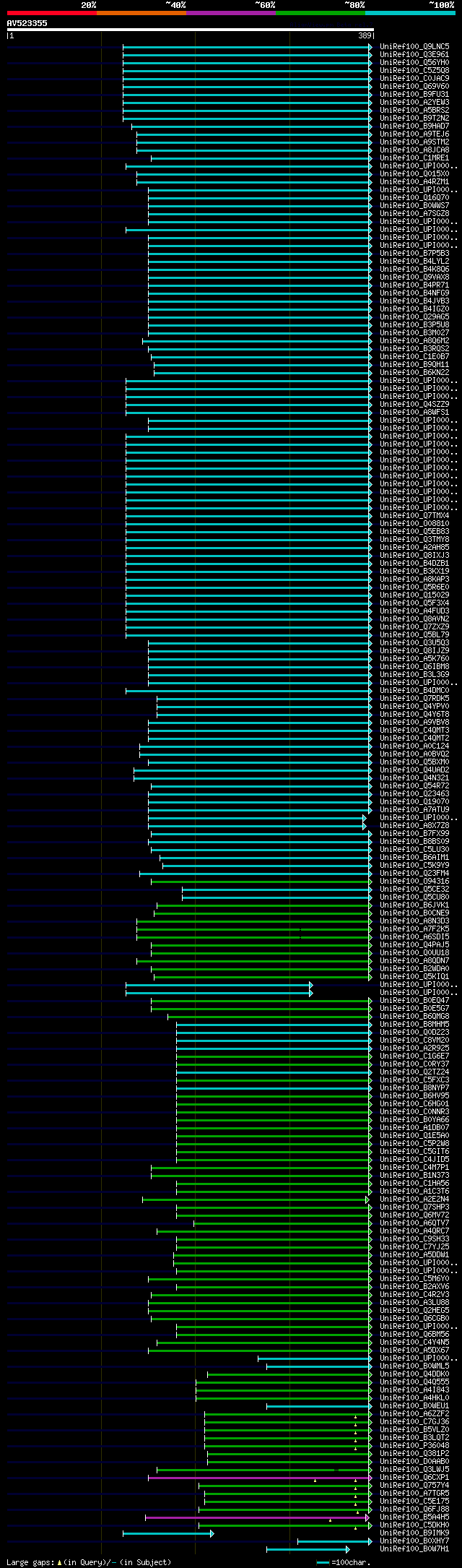This screenshot has width=462, height=1568.
Task: Select the query name AV523355
Action: pyautogui.click(x=27, y=23)
